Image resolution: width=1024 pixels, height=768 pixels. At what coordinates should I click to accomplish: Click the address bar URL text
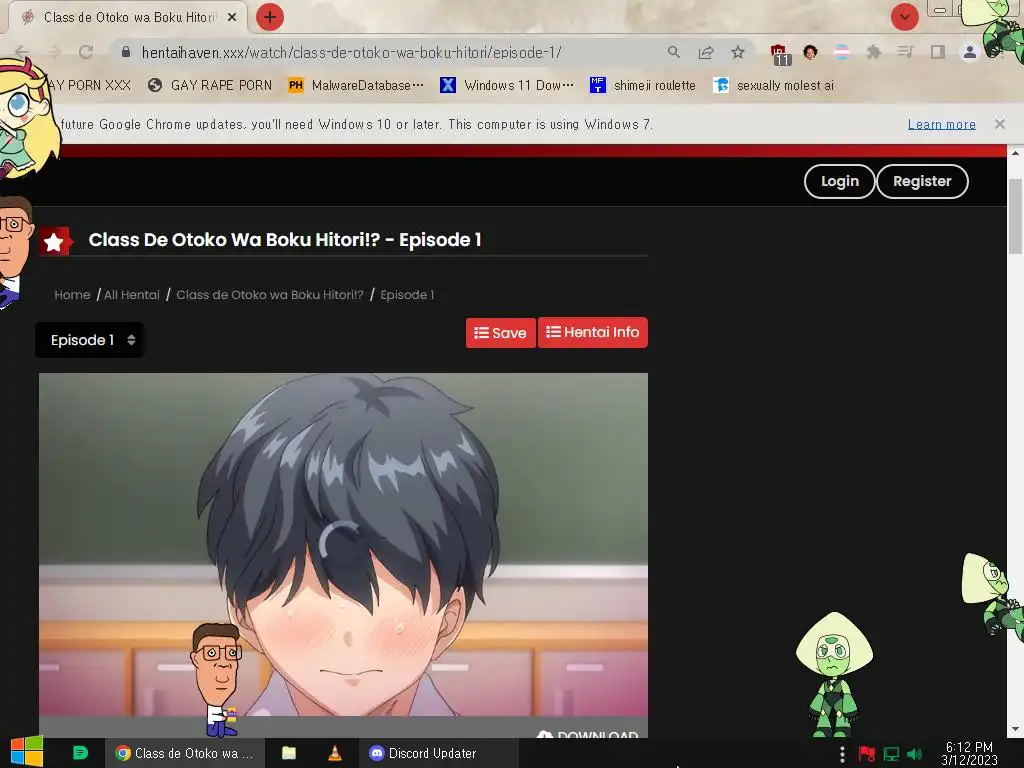tap(351, 52)
